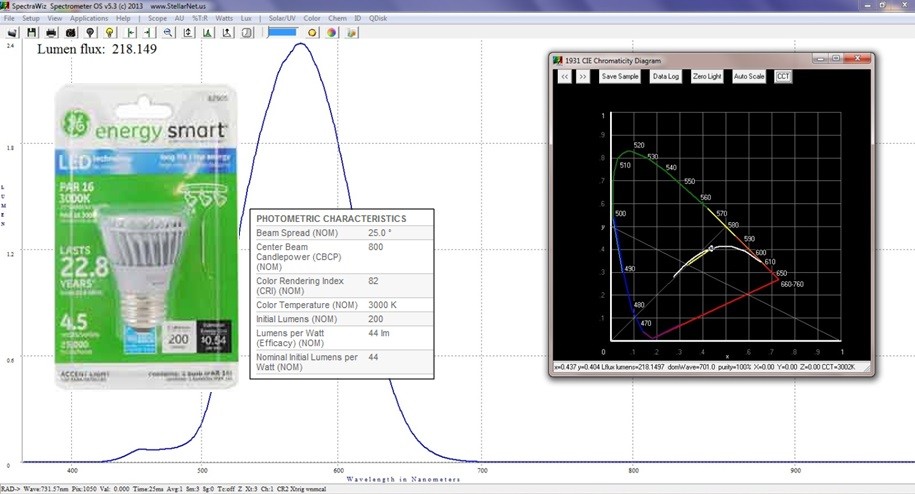Click the >> button in CIE window

pos(582,76)
